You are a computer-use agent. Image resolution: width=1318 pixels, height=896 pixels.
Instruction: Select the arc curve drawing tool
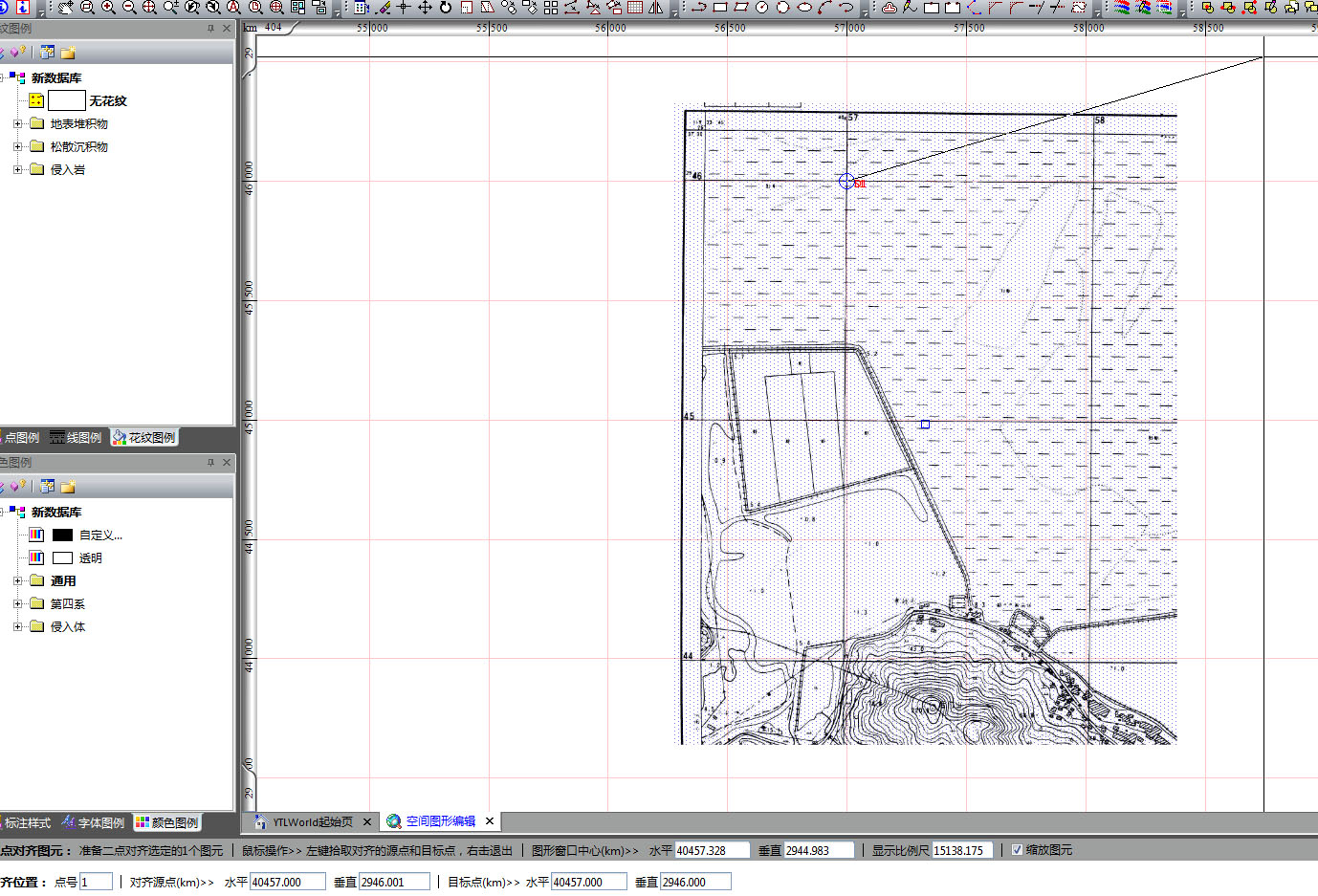[825, 7]
